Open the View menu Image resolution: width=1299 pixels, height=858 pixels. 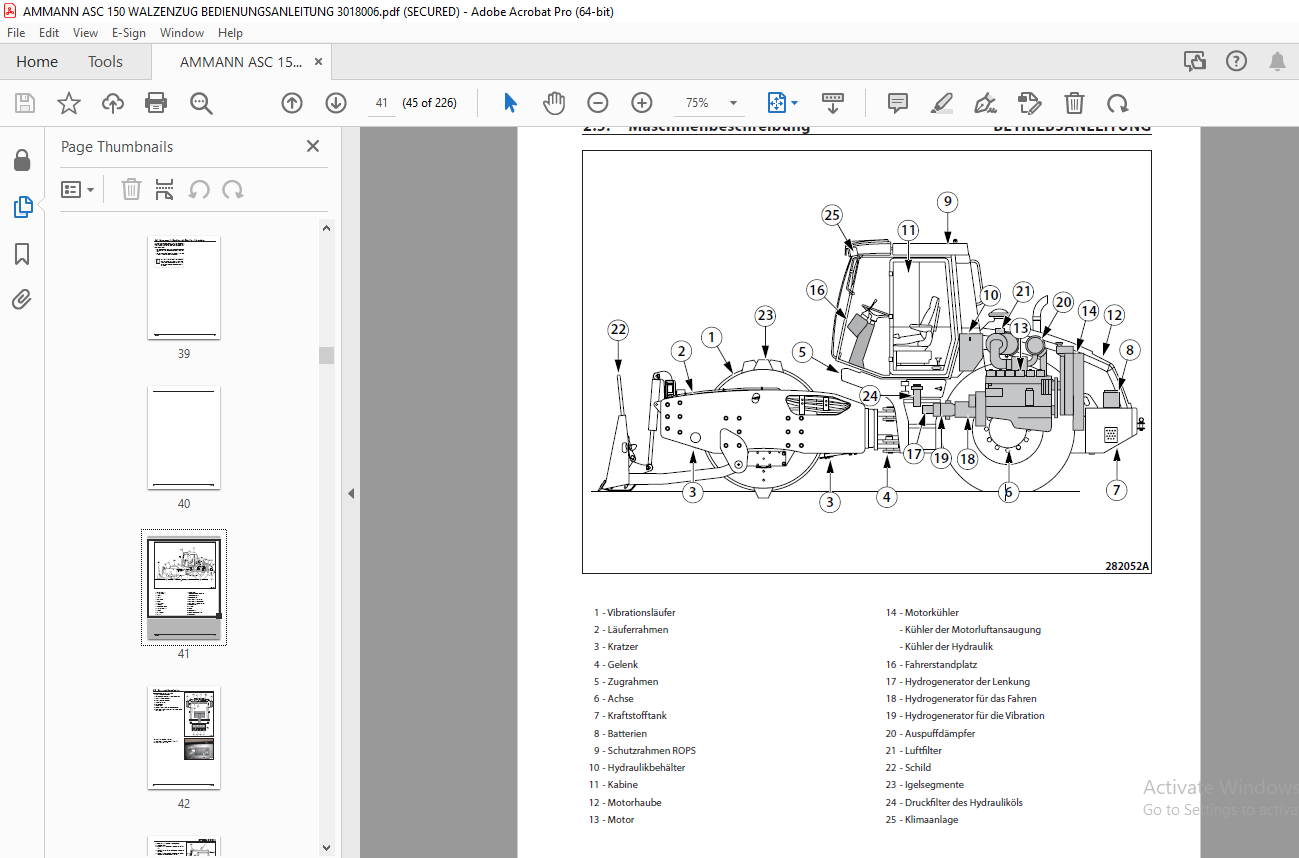[85, 33]
